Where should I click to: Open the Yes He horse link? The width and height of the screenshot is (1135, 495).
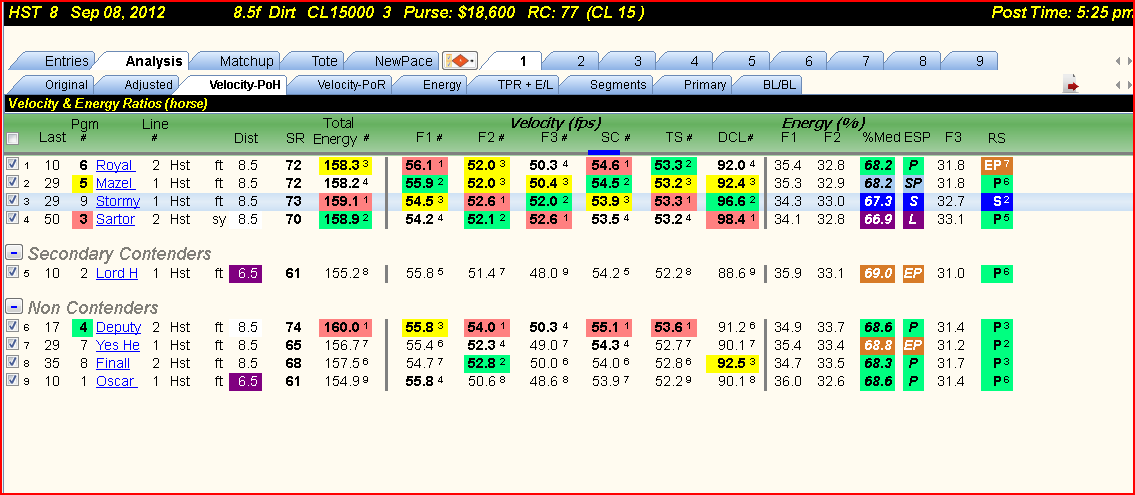[118, 345]
